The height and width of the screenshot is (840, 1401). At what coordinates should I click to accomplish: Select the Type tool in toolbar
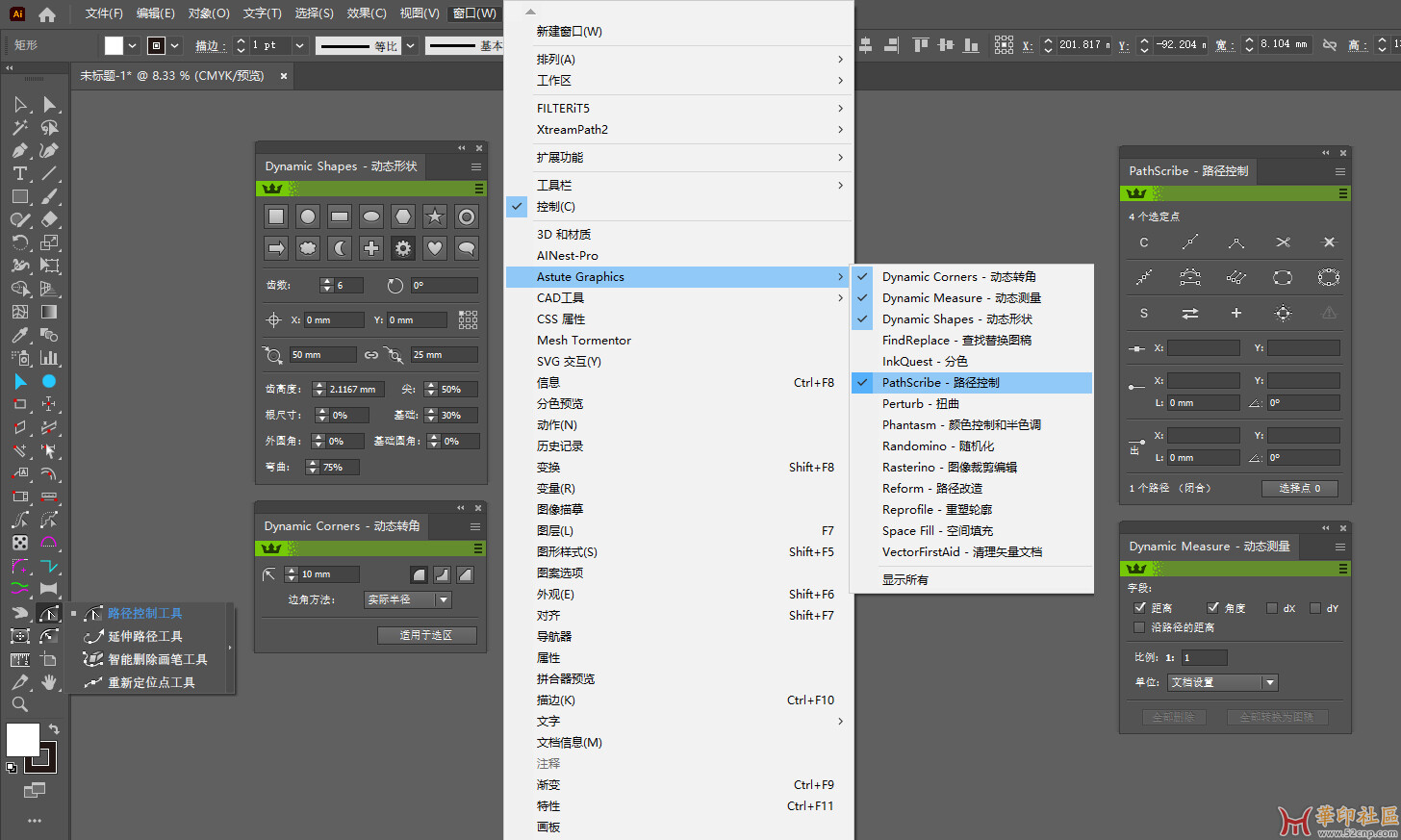(x=19, y=173)
